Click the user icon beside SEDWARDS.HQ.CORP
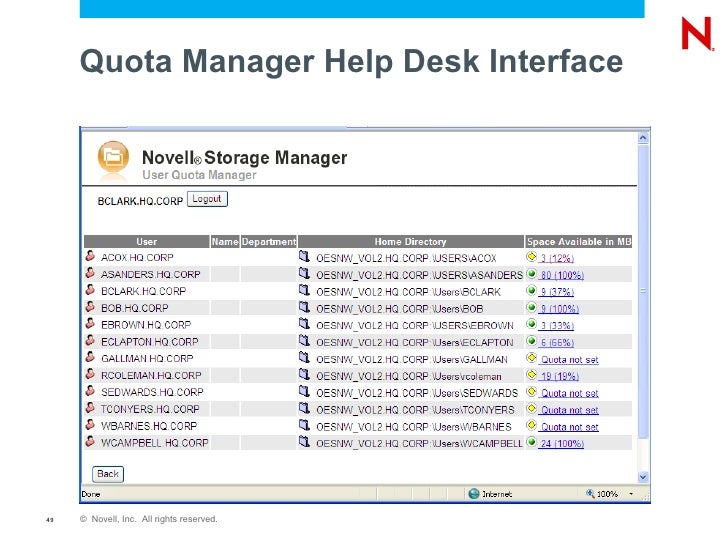Viewport: 728px width, 546px height. 90,391
